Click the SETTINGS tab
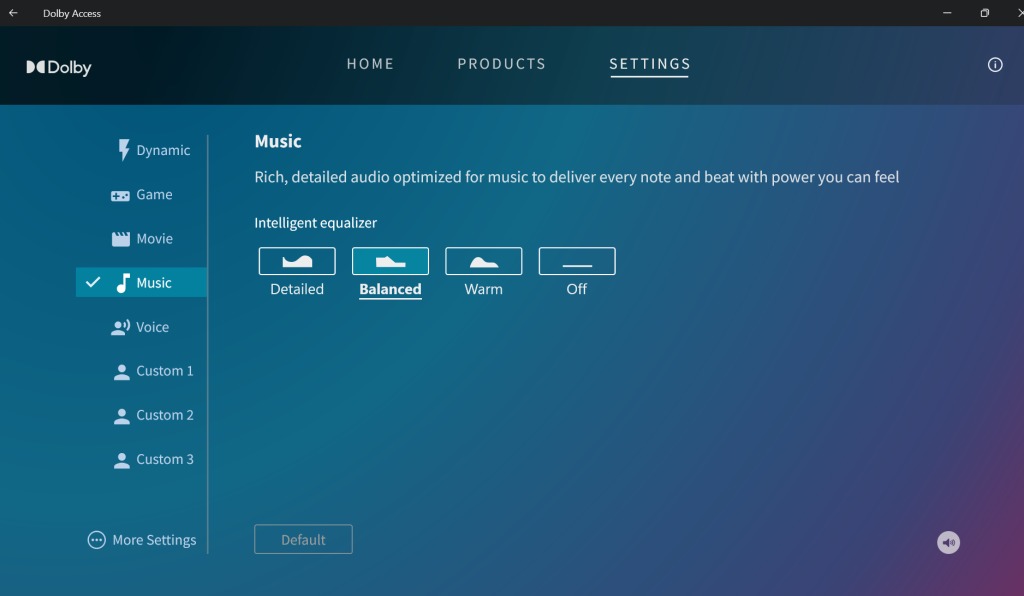The height and width of the screenshot is (596, 1024). click(650, 64)
